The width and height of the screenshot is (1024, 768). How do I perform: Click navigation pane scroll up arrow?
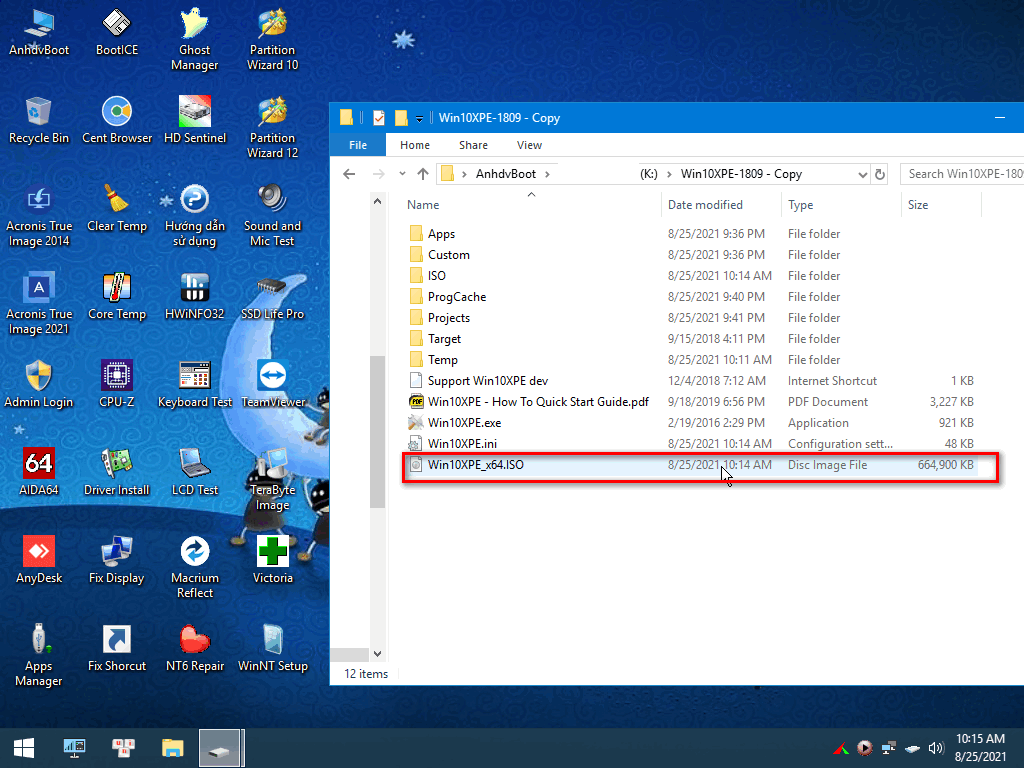pyautogui.click(x=377, y=201)
